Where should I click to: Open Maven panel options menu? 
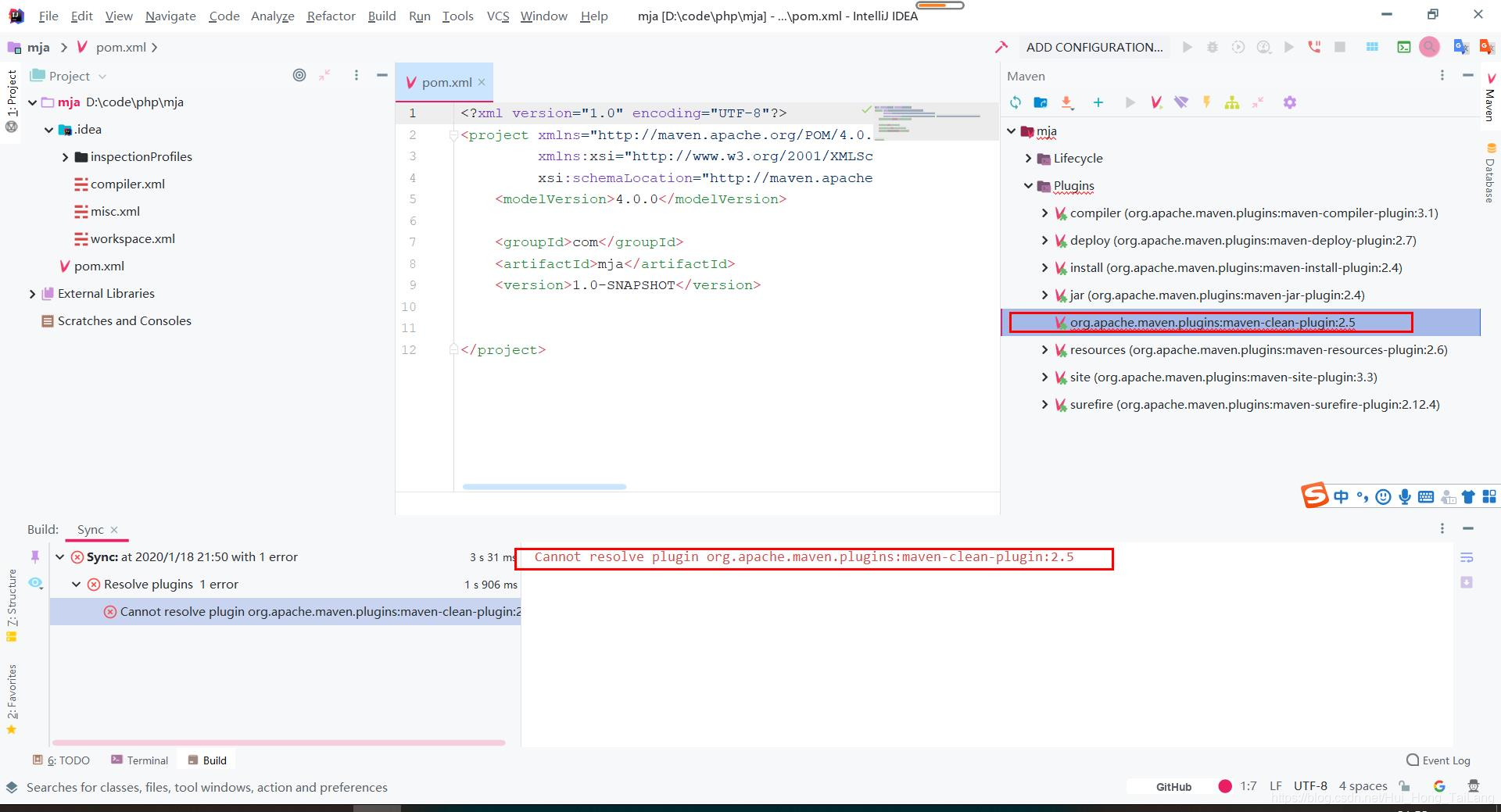coord(1442,75)
